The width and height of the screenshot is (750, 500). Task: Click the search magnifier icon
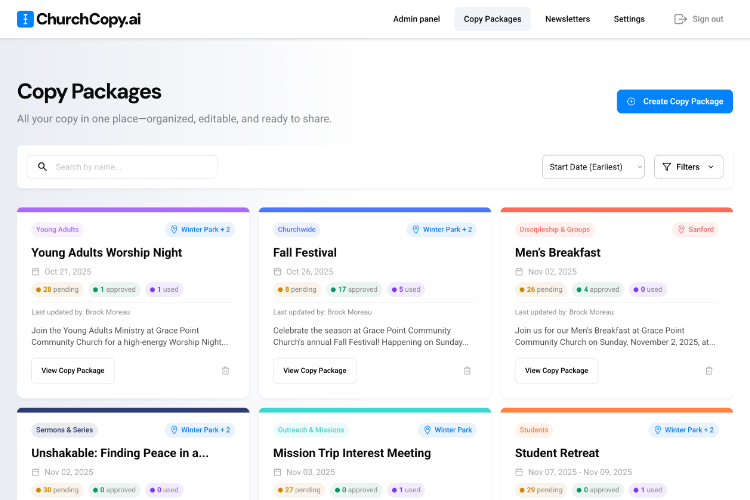pyautogui.click(x=43, y=167)
